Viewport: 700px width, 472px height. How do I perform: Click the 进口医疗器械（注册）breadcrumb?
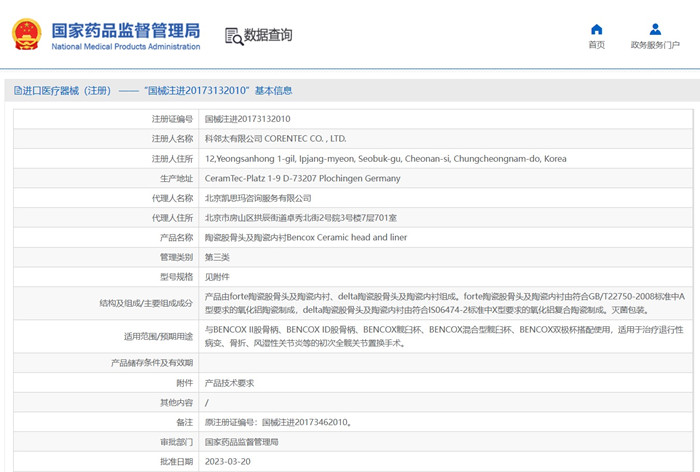(67, 91)
